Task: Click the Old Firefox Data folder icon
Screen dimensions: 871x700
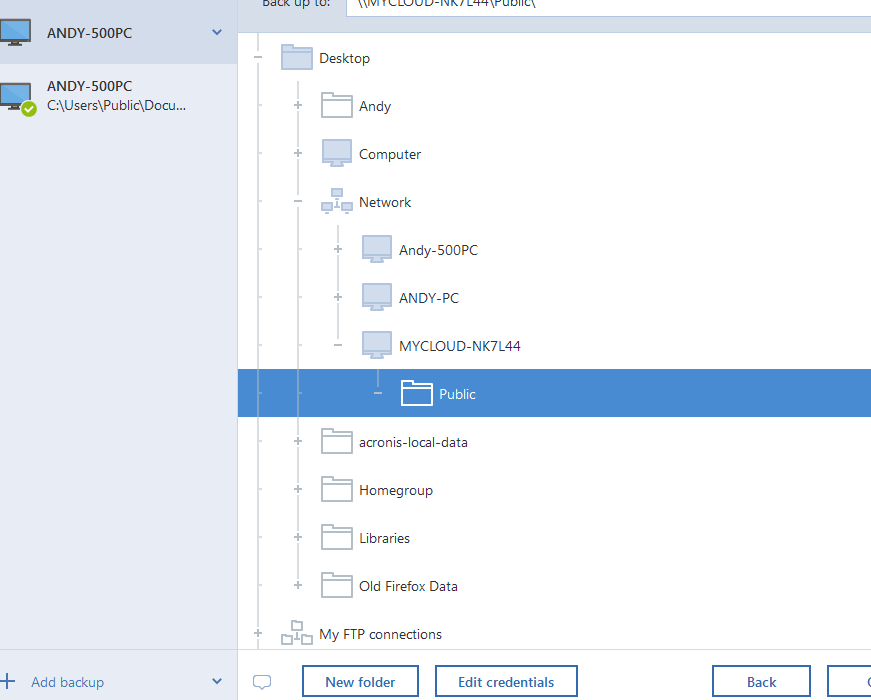Action: pos(337,585)
